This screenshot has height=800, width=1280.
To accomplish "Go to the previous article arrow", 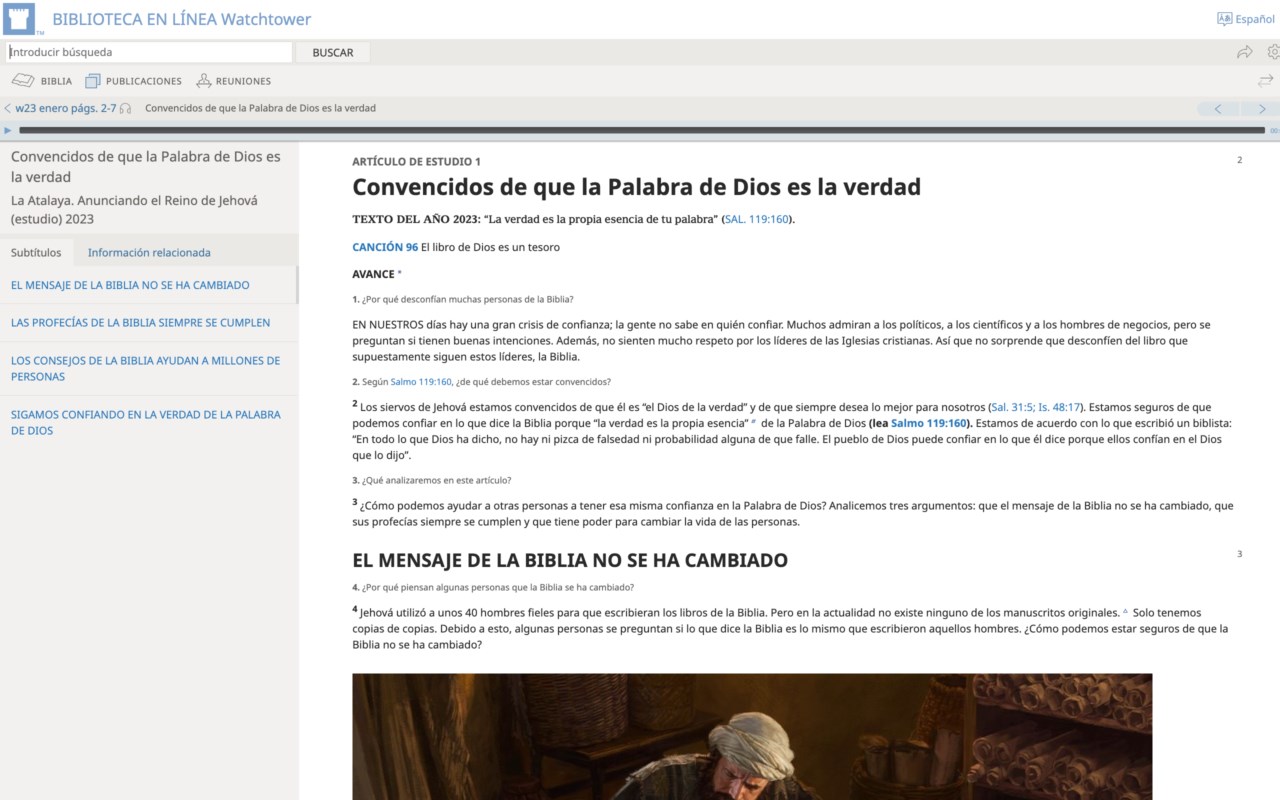I will [1218, 108].
